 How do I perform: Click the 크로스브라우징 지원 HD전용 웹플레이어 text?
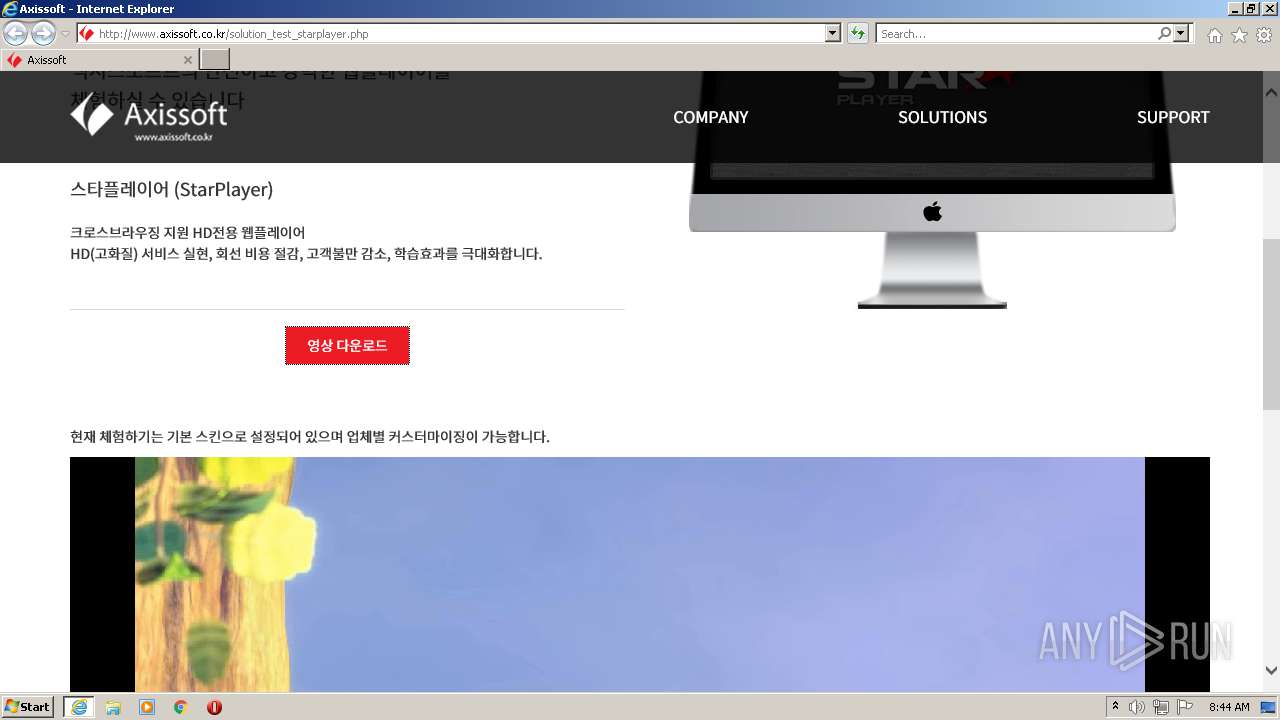point(187,232)
